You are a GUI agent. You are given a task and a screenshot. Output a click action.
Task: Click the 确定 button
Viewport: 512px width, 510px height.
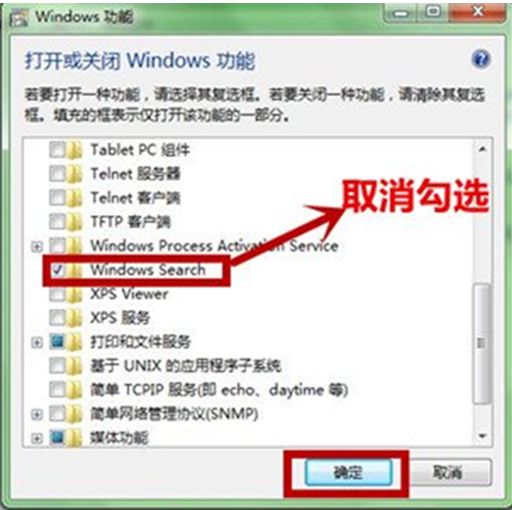point(348,472)
